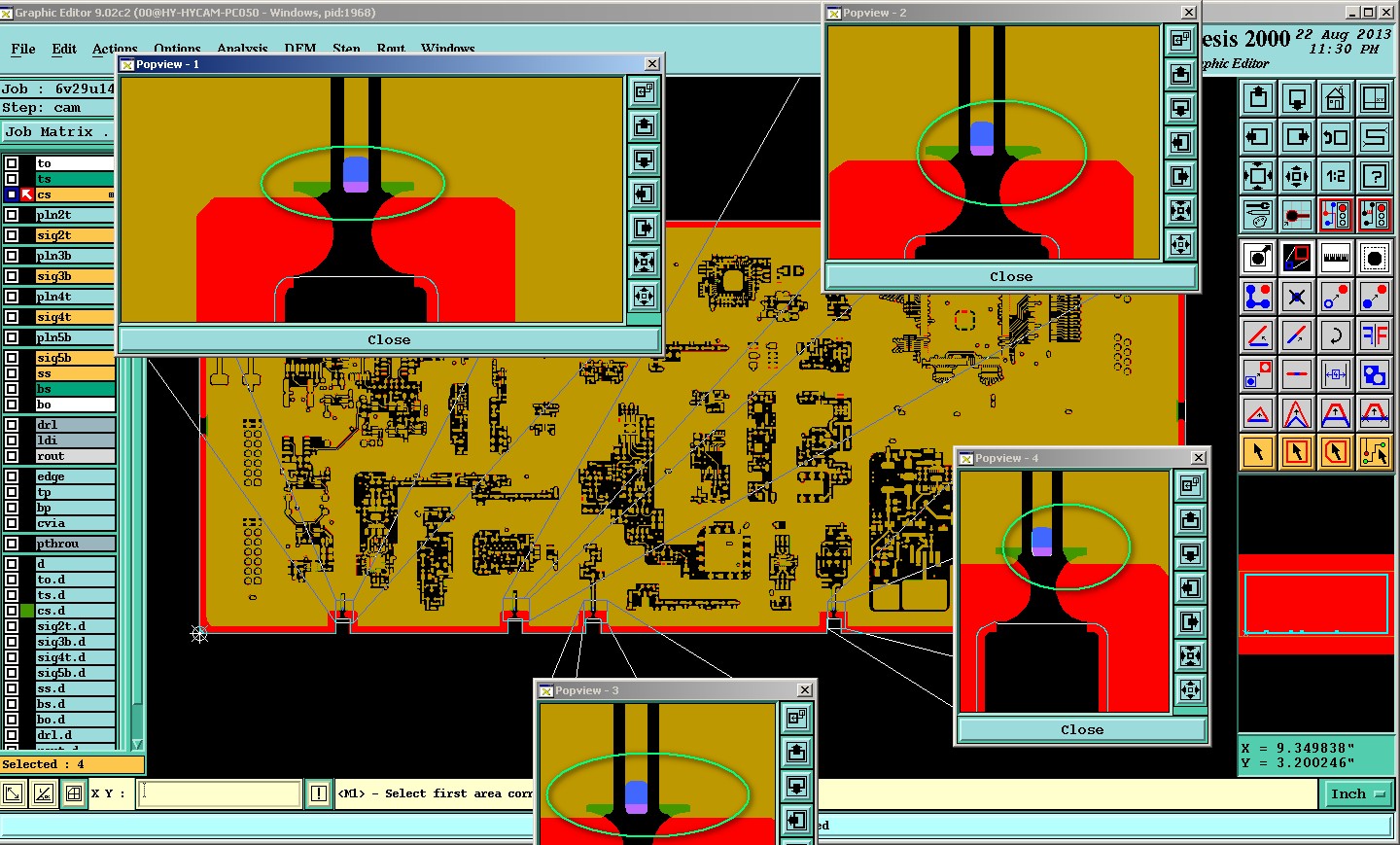This screenshot has width=1400, height=845.
Task: Click Close button in Popview - 2
Action: pyautogui.click(x=1011, y=276)
